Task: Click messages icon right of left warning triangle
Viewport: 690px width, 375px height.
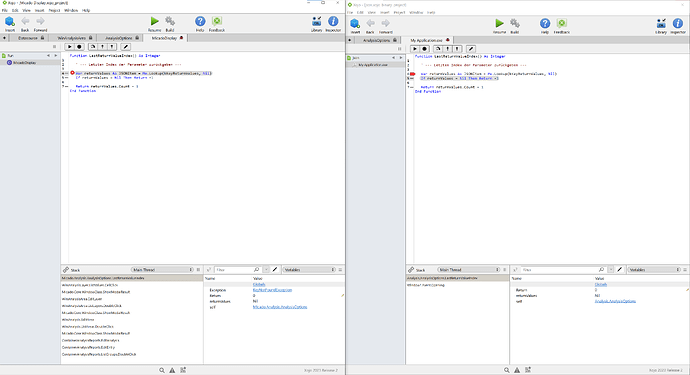Action: pos(183,370)
